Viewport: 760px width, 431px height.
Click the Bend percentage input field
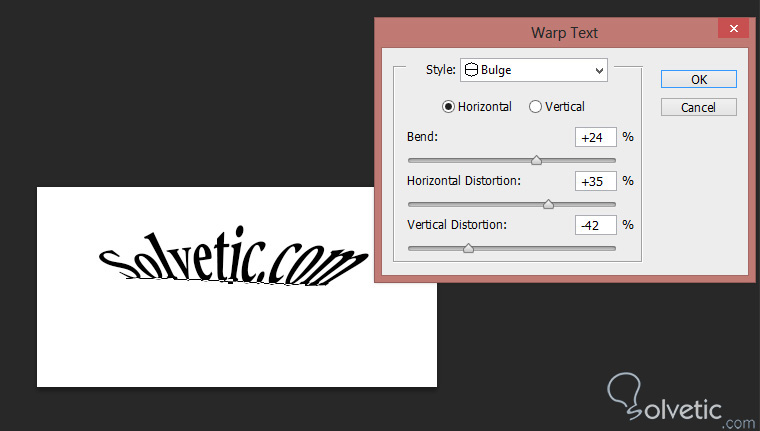(596, 137)
